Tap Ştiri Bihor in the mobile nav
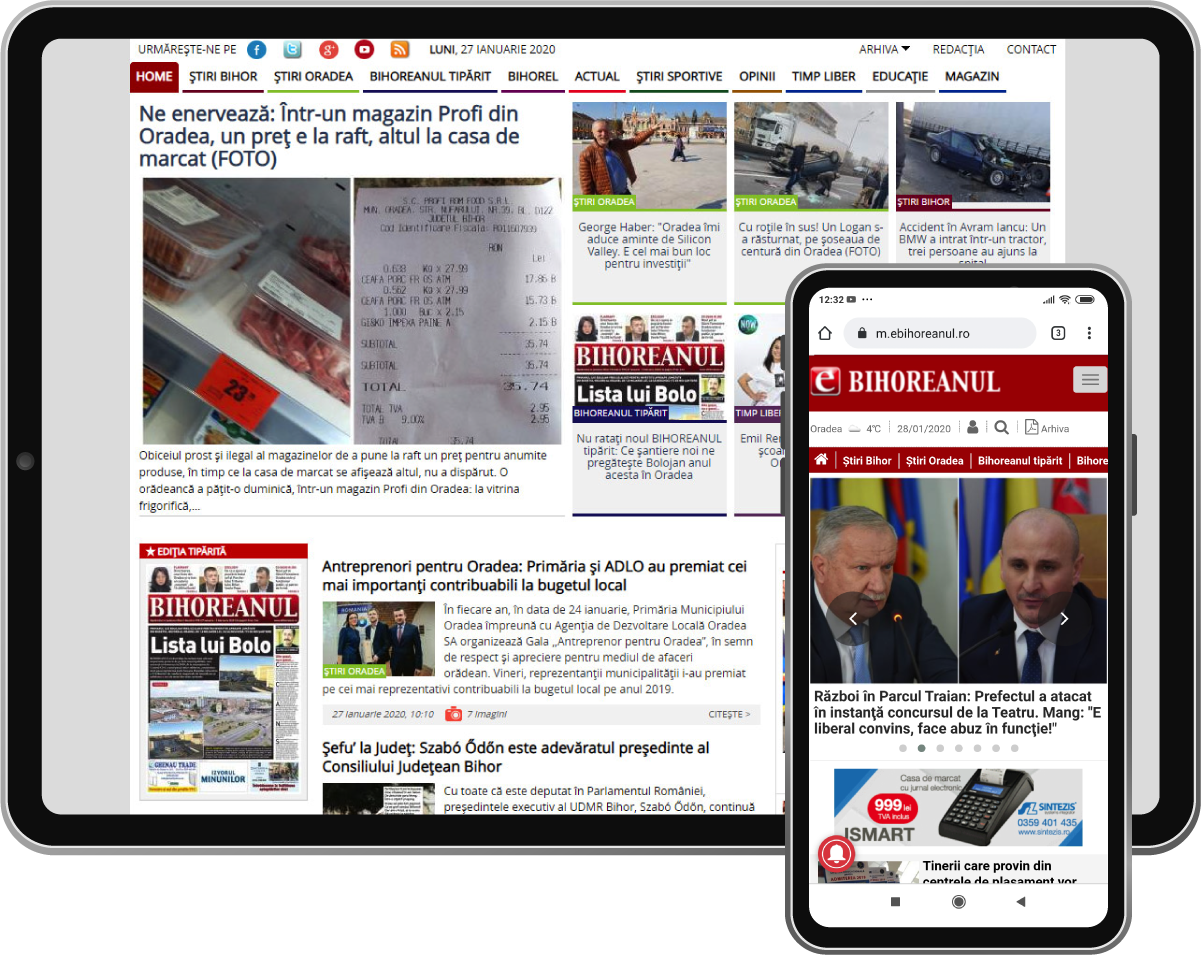 [867, 461]
